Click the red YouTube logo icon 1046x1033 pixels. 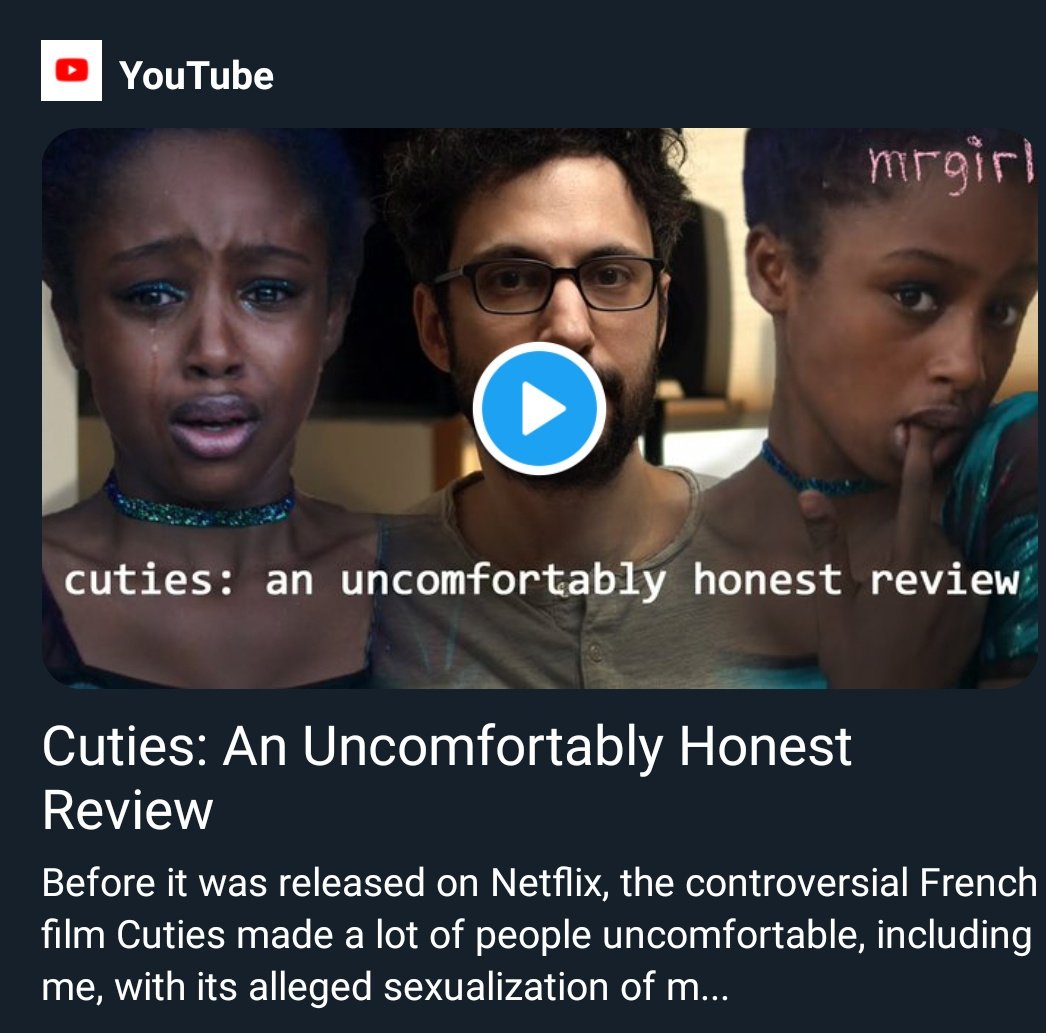[x=71, y=70]
